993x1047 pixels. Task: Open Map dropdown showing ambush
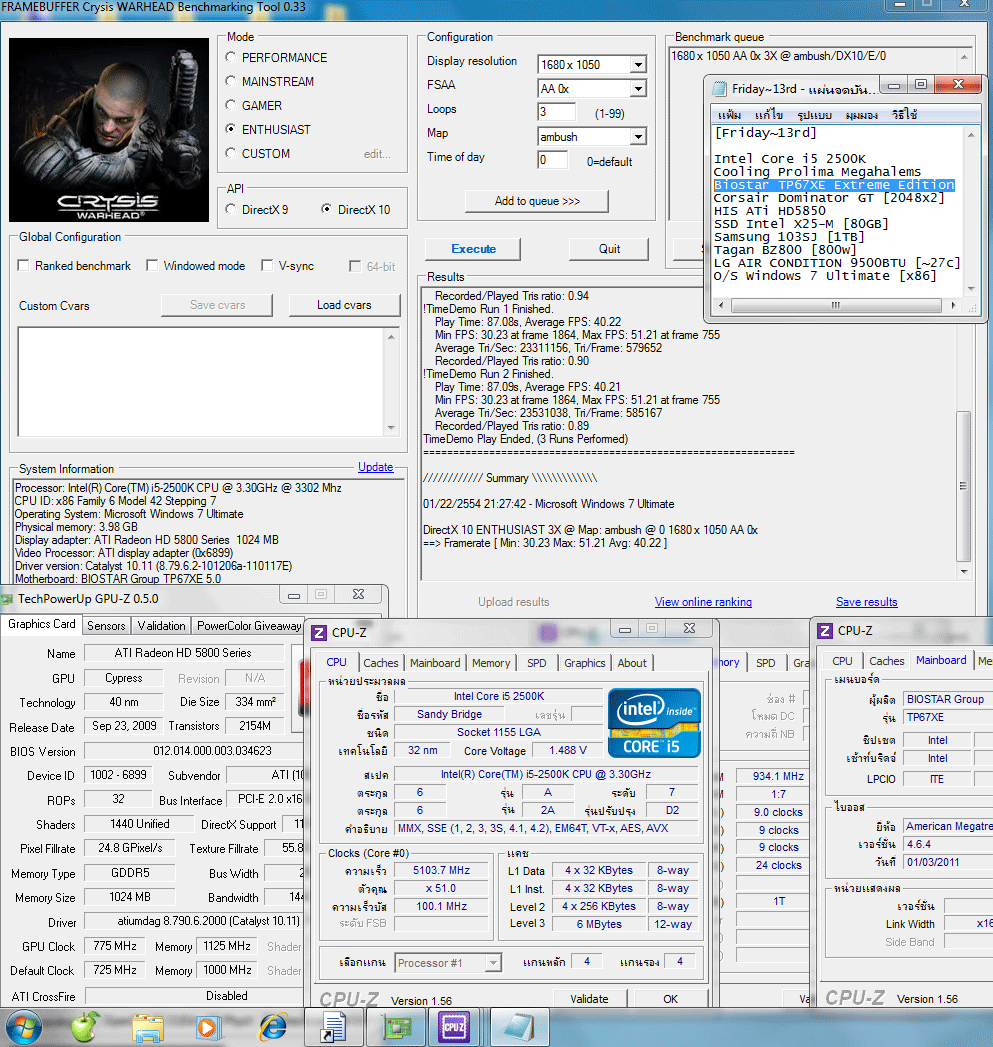pyautogui.click(x=638, y=137)
